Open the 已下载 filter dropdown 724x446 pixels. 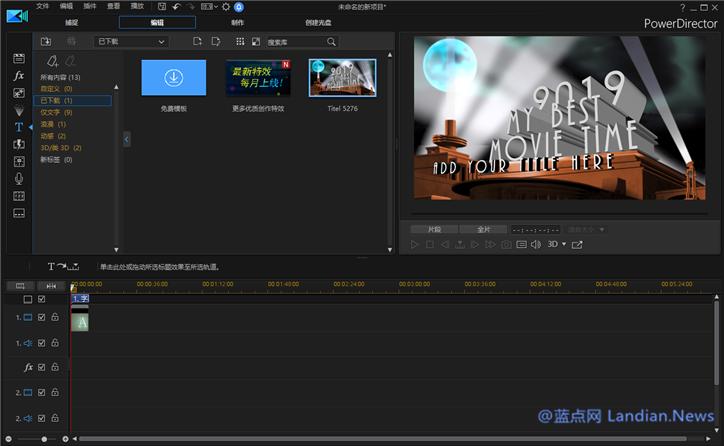131,42
